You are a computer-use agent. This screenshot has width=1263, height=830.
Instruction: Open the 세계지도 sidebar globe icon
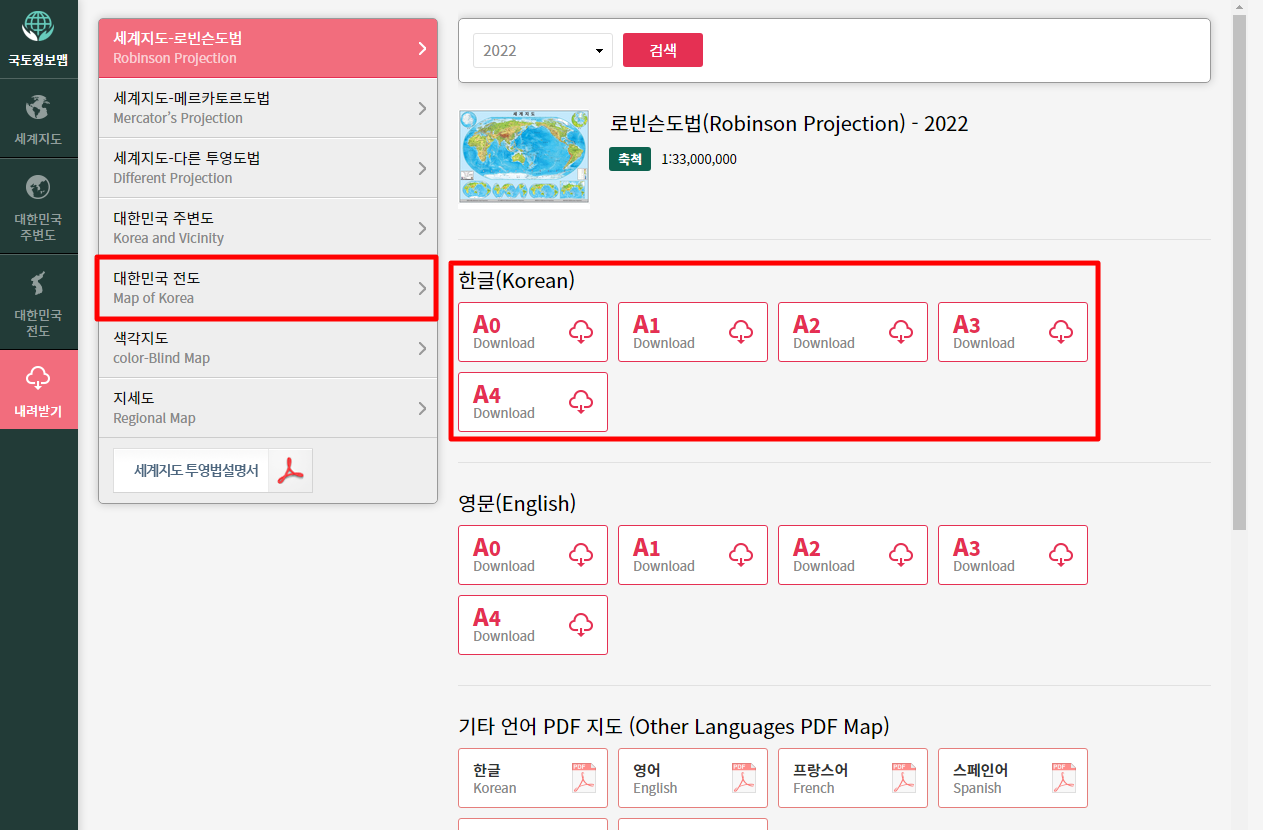(38, 107)
